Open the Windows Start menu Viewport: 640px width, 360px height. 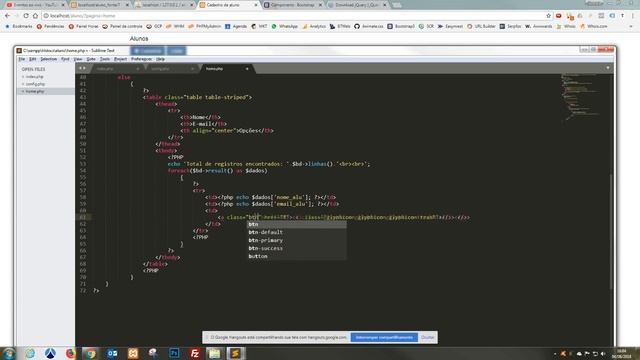pyautogui.click(x=8, y=353)
